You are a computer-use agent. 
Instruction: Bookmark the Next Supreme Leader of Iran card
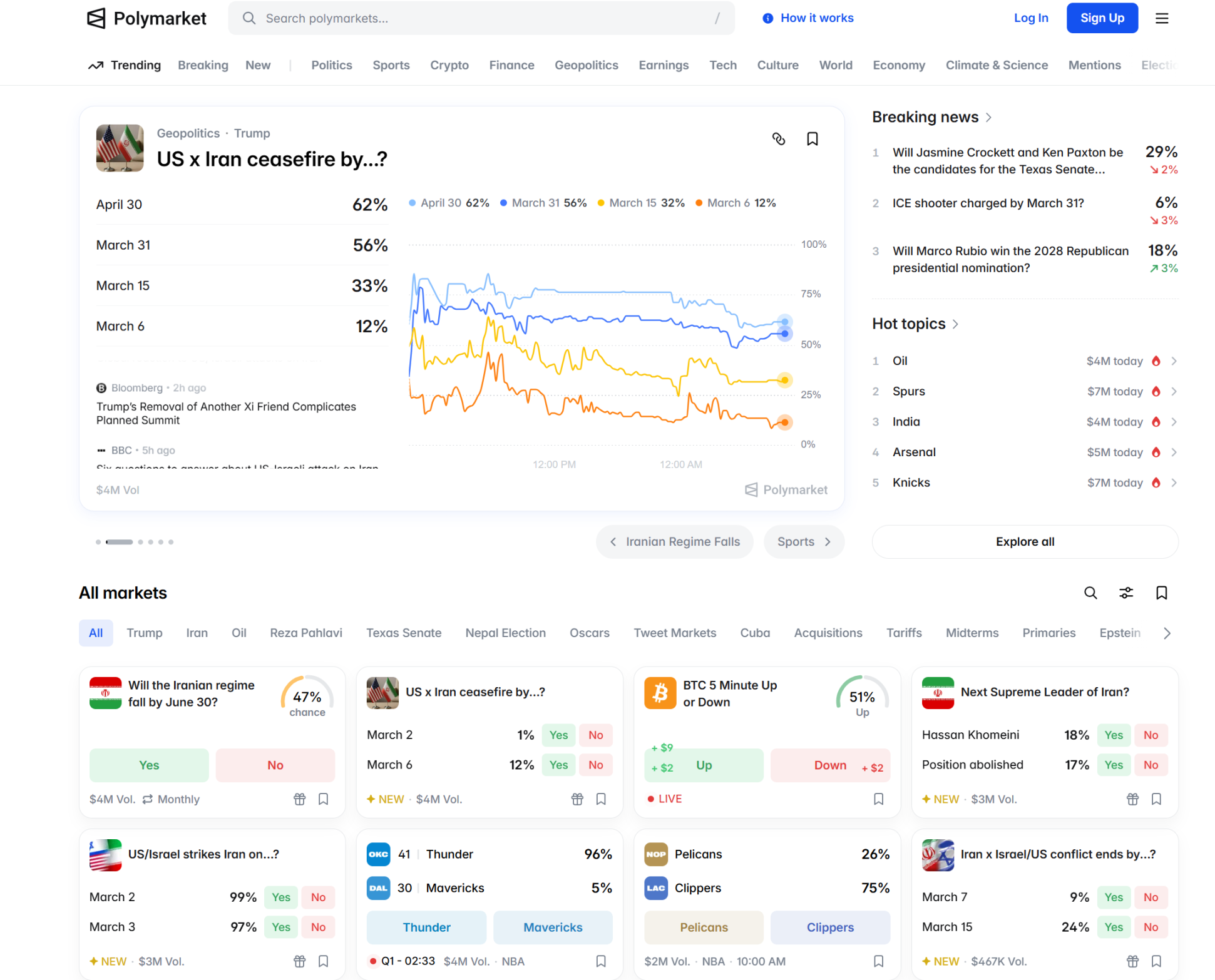click(x=1156, y=799)
